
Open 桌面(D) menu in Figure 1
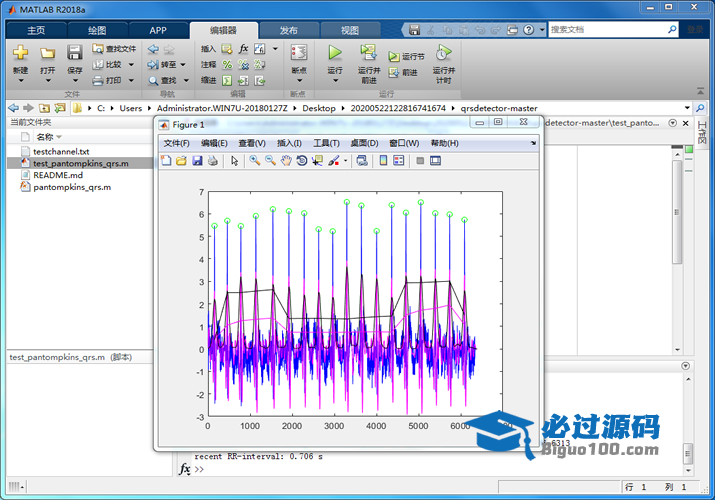tap(364, 143)
